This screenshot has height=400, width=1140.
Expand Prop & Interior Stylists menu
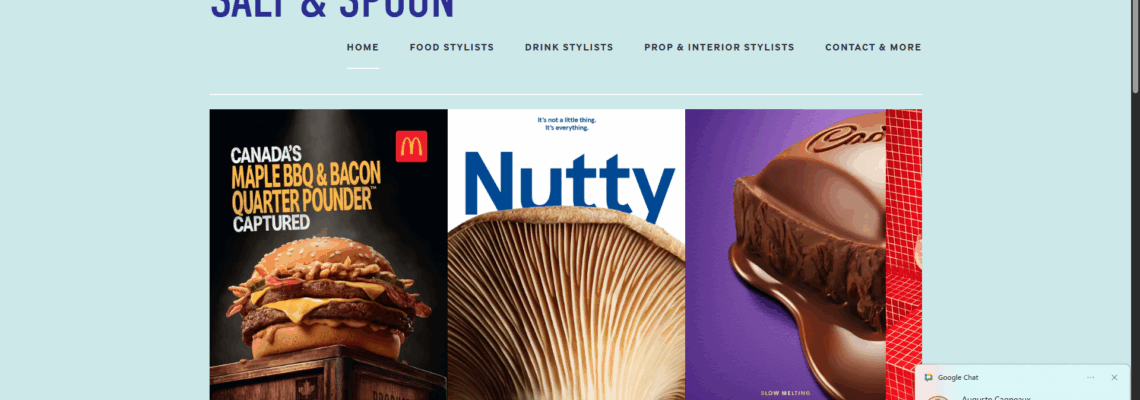point(719,47)
